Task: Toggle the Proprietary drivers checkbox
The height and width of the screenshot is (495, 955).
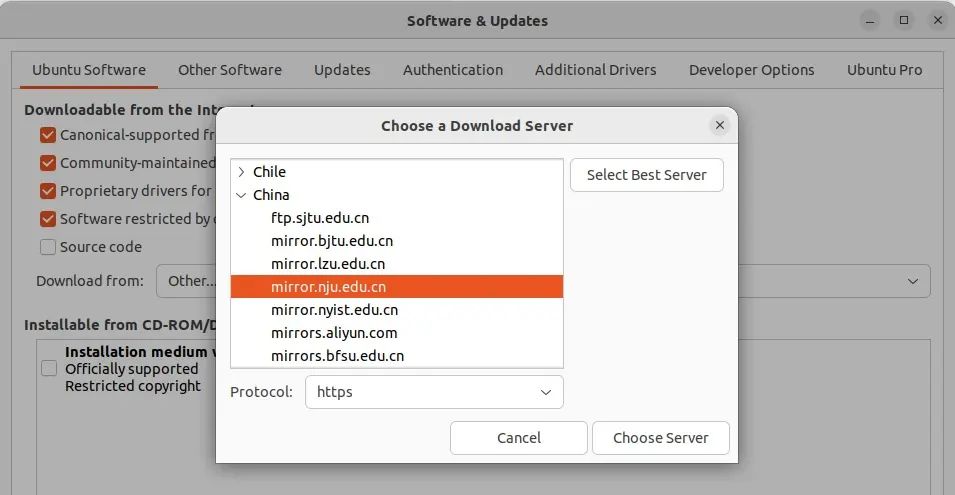Action: click(48, 191)
